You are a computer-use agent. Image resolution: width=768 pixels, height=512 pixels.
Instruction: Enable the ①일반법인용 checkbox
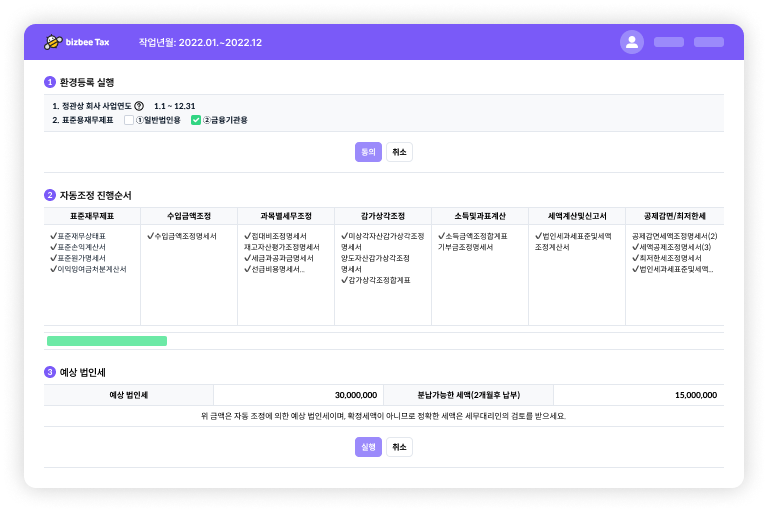click(x=128, y=120)
